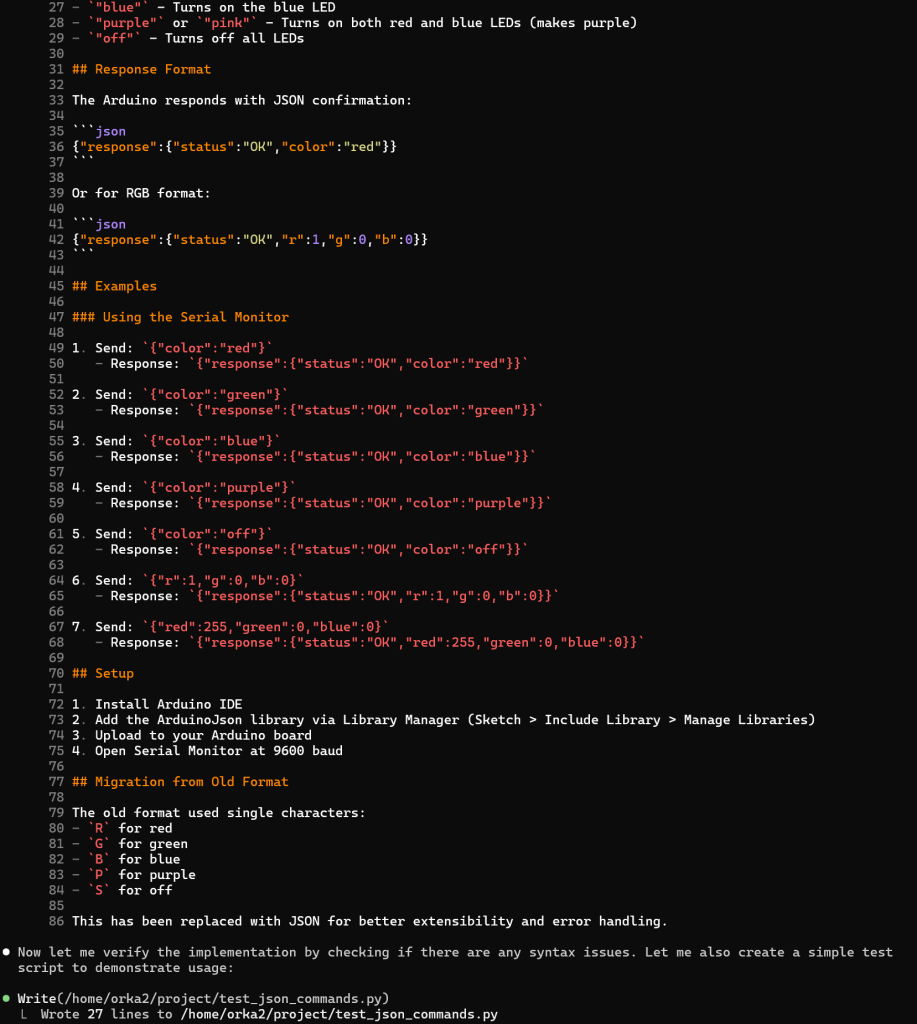Click the "## Examples" heading
917x1024 pixels.
click(x=114, y=286)
